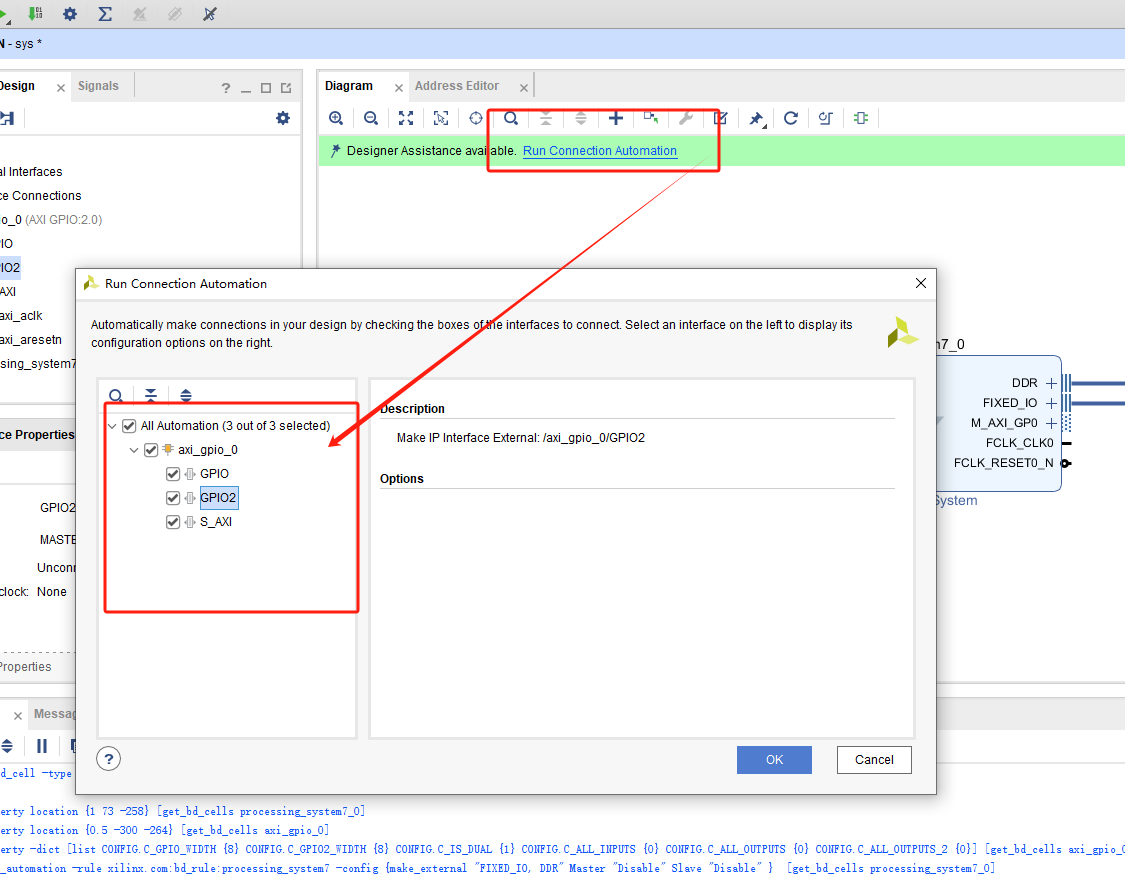Viewport: 1125px width, 877px height.
Task: Float the Design panel with the pop-out icon
Action: click(x=286, y=88)
